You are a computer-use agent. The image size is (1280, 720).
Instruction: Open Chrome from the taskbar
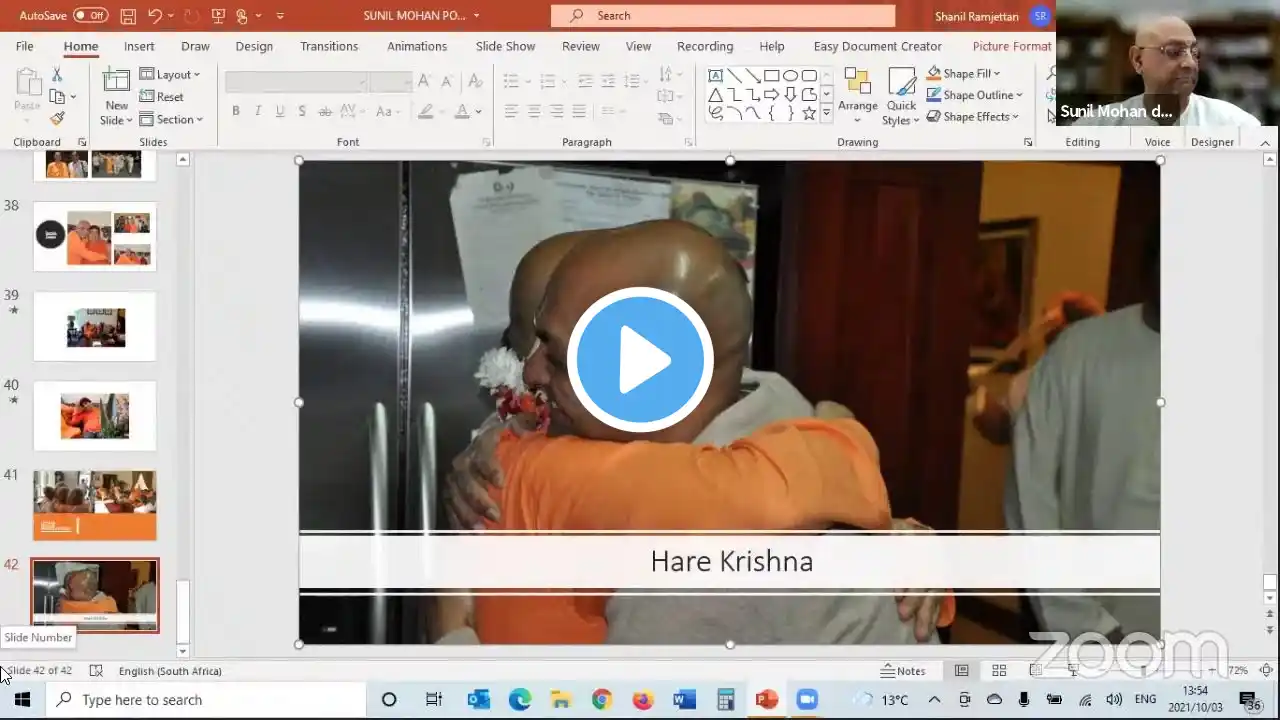(x=602, y=700)
